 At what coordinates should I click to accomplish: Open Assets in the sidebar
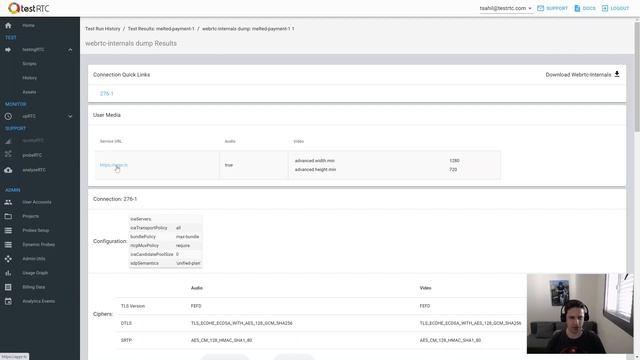[x=29, y=92]
